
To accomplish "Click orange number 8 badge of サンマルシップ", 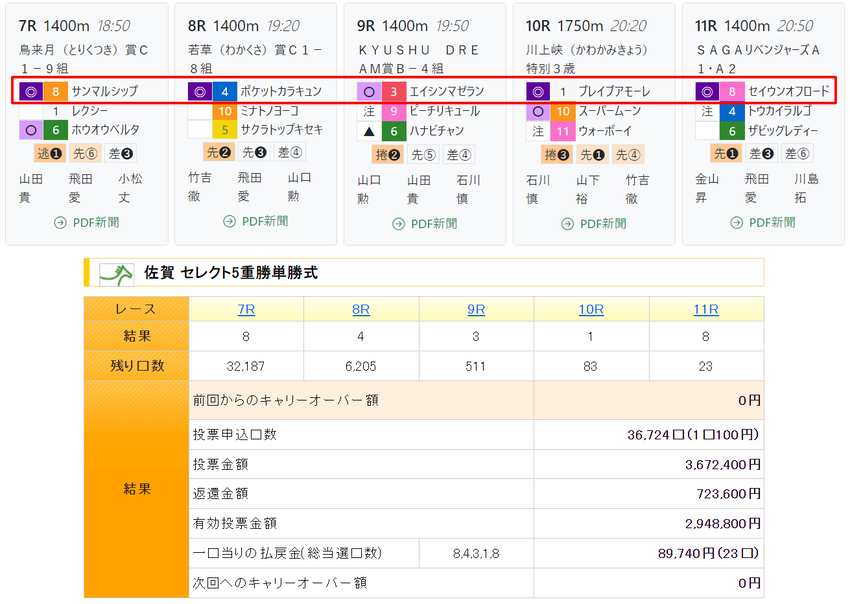I will (55, 91).
